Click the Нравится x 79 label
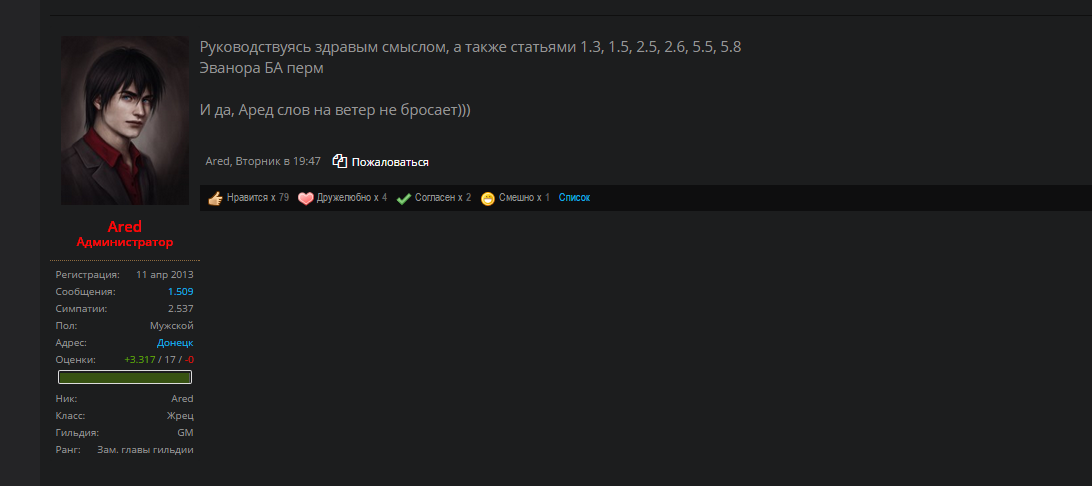 [258, 198]
